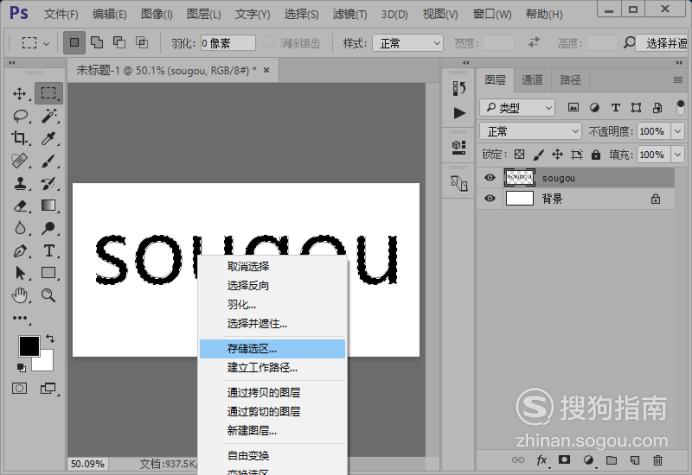Screen dimensions: 692x475
Task: Choose New Selection mode in options bar
Action: tap(74, 43)
